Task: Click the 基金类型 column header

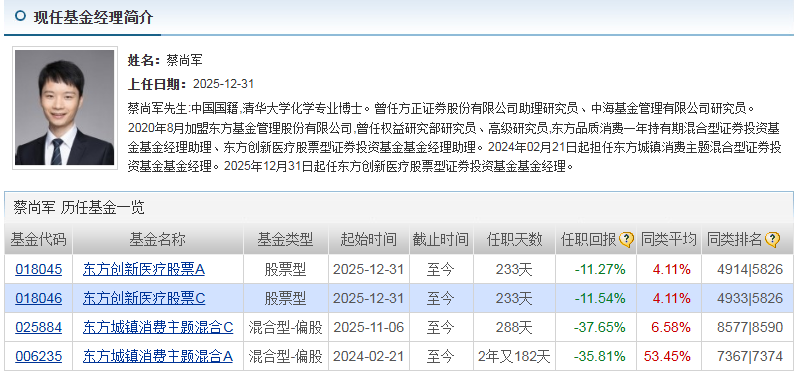Action: pyautogui.click(x=285, y=239)
